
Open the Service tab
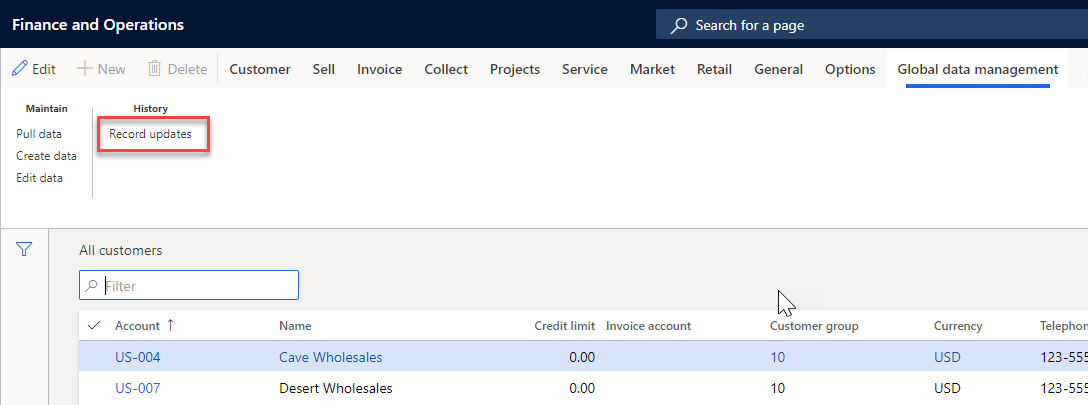[x=585, y=69]
